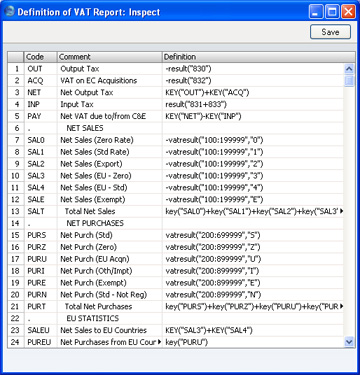The image size is (360, 375).
Task: Click 'VAT on EC Acquisitions' comment
Action: tap(110, 81)
